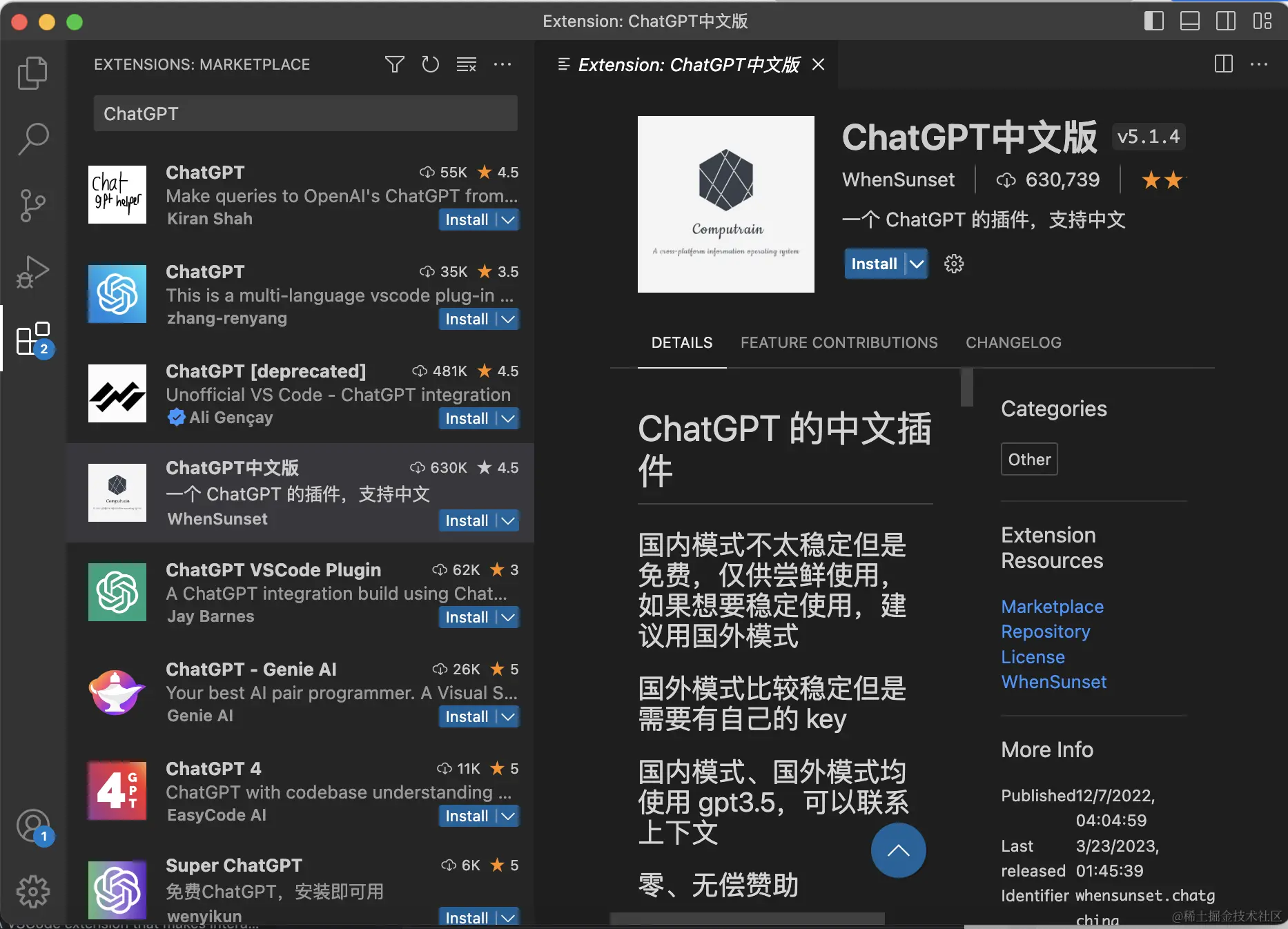Open the Repository resource link

(1045, 632)
